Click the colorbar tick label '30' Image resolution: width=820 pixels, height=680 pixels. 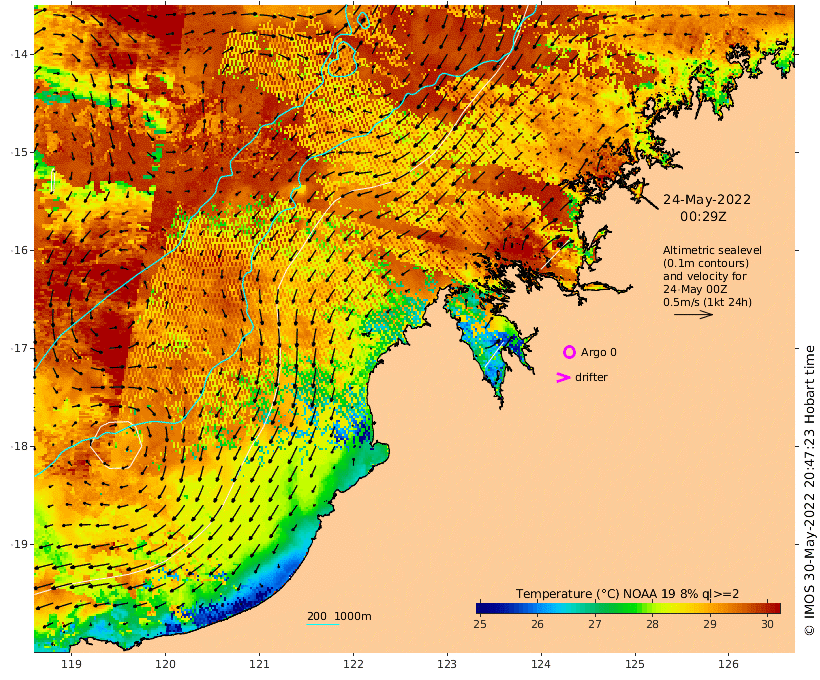click(767, 624)
